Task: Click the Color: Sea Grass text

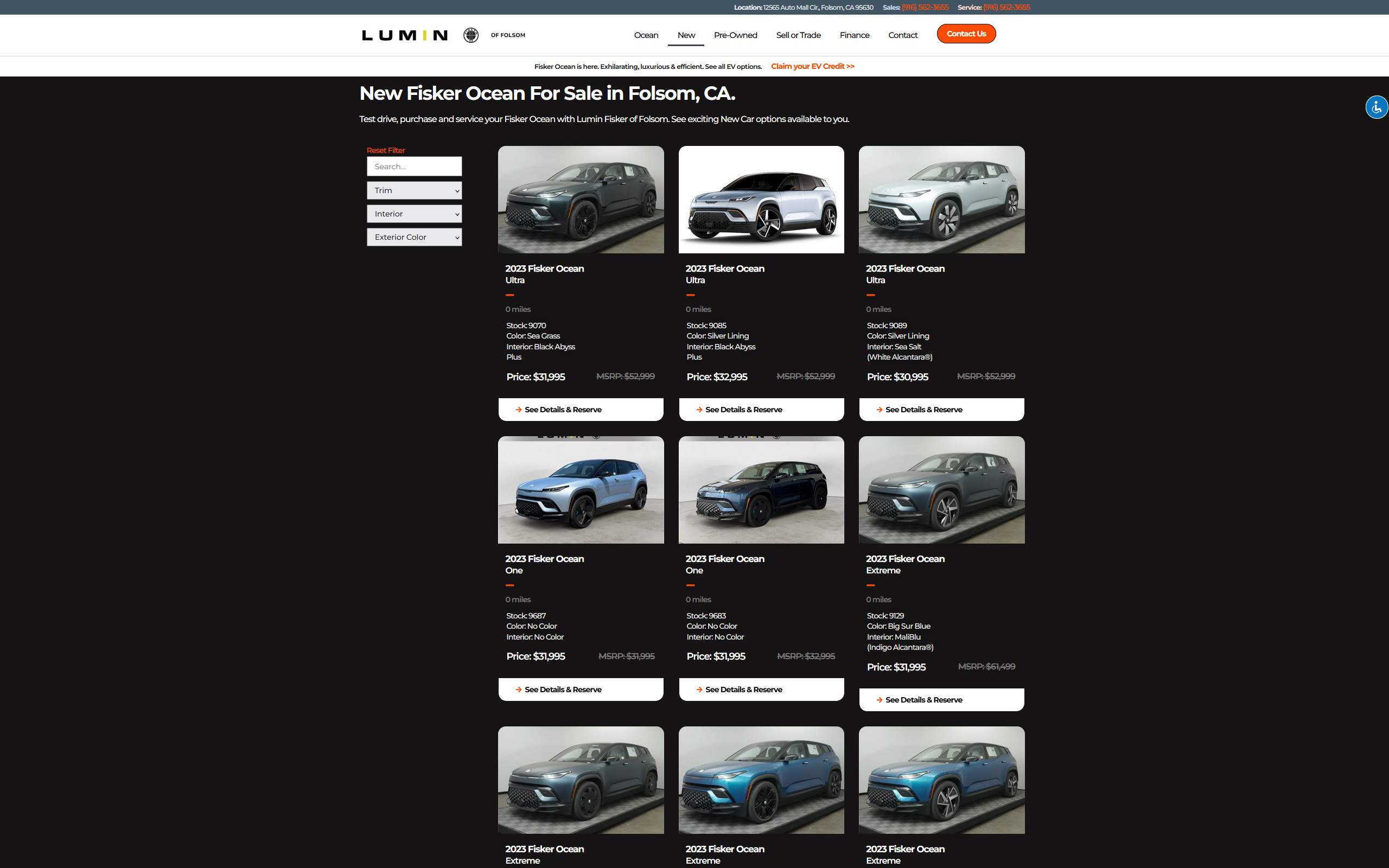Action: [533, 336]
